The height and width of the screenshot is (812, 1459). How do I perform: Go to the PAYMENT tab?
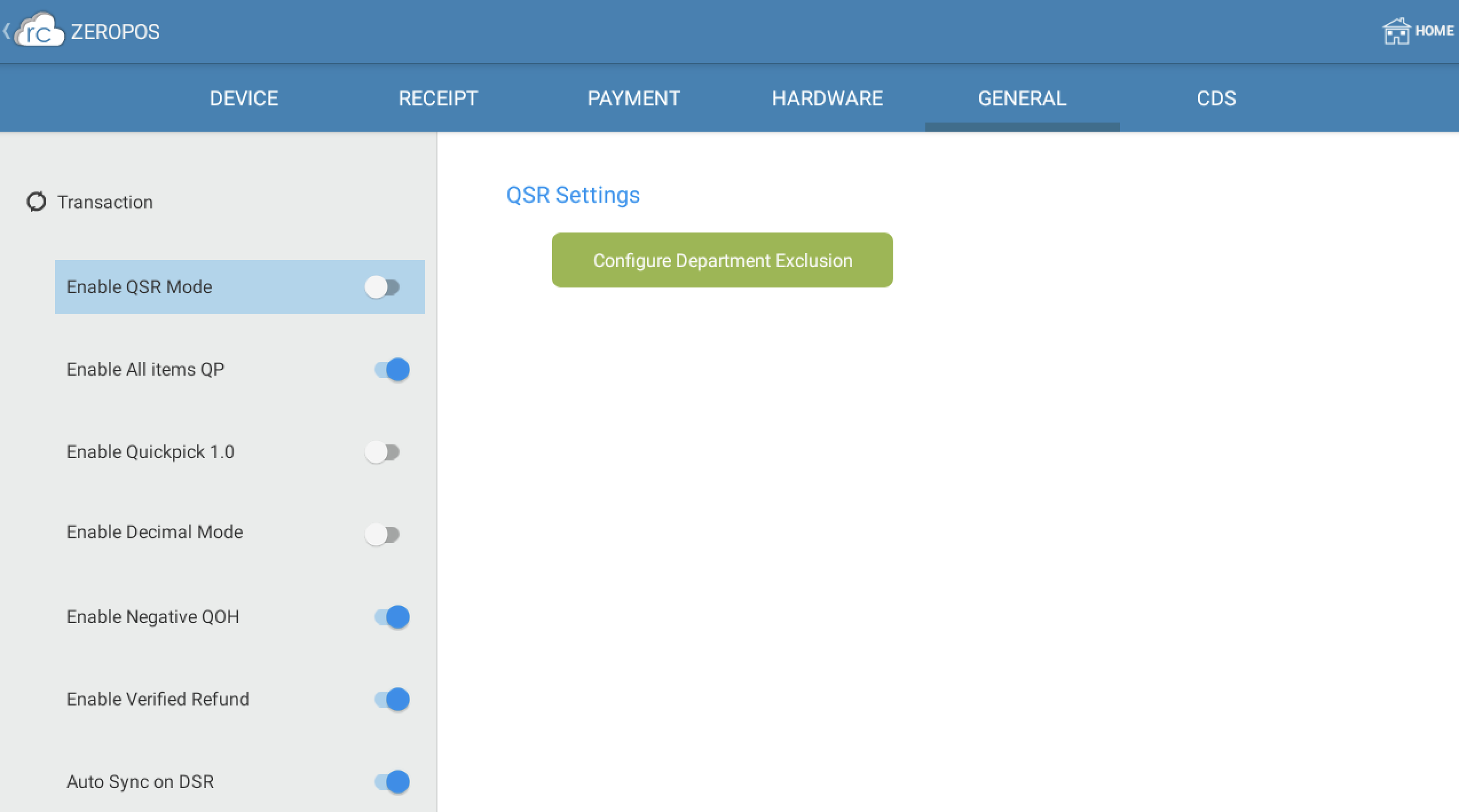pos(633,98)
